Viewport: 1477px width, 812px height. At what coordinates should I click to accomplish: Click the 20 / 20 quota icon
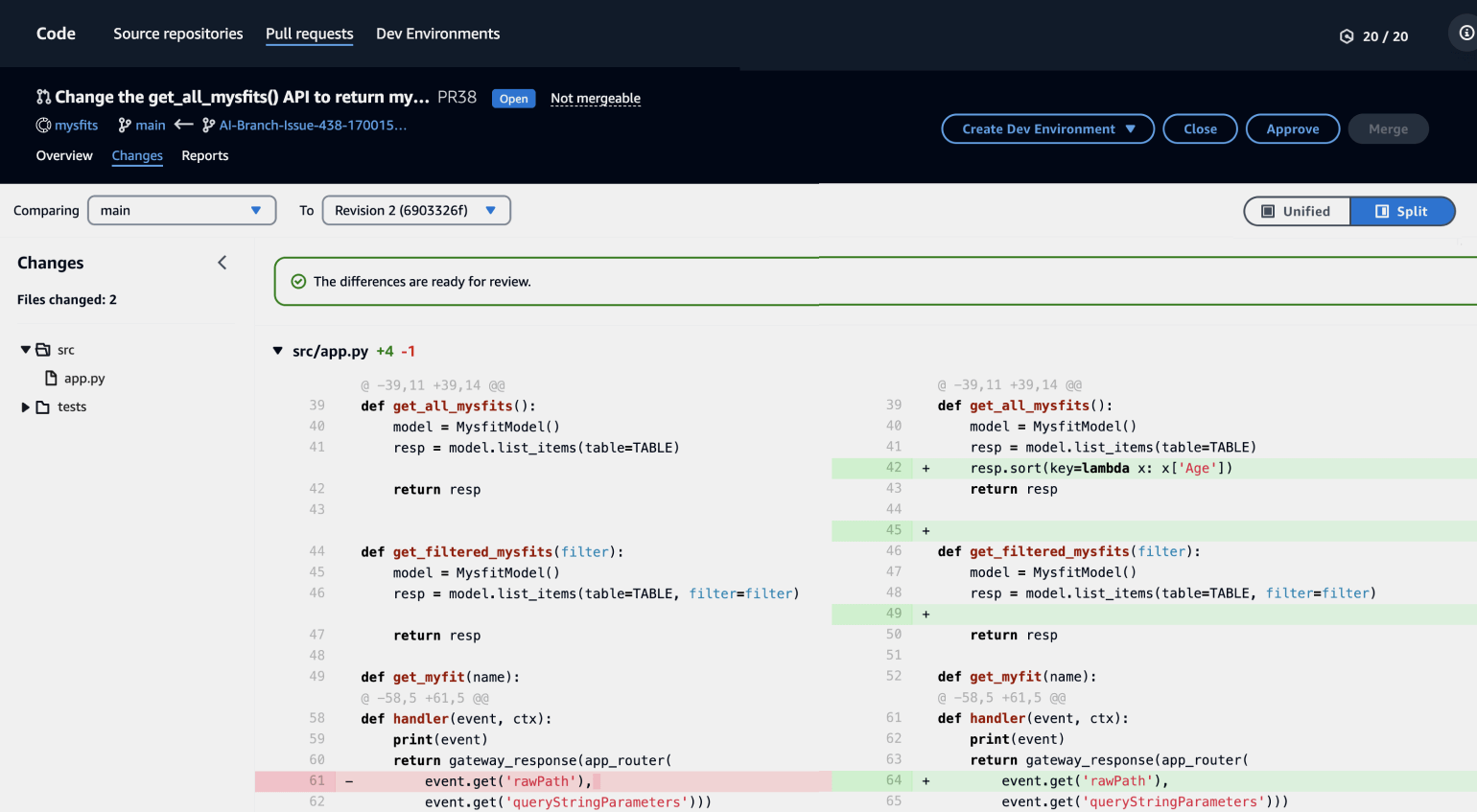(x=1347, y=36)
